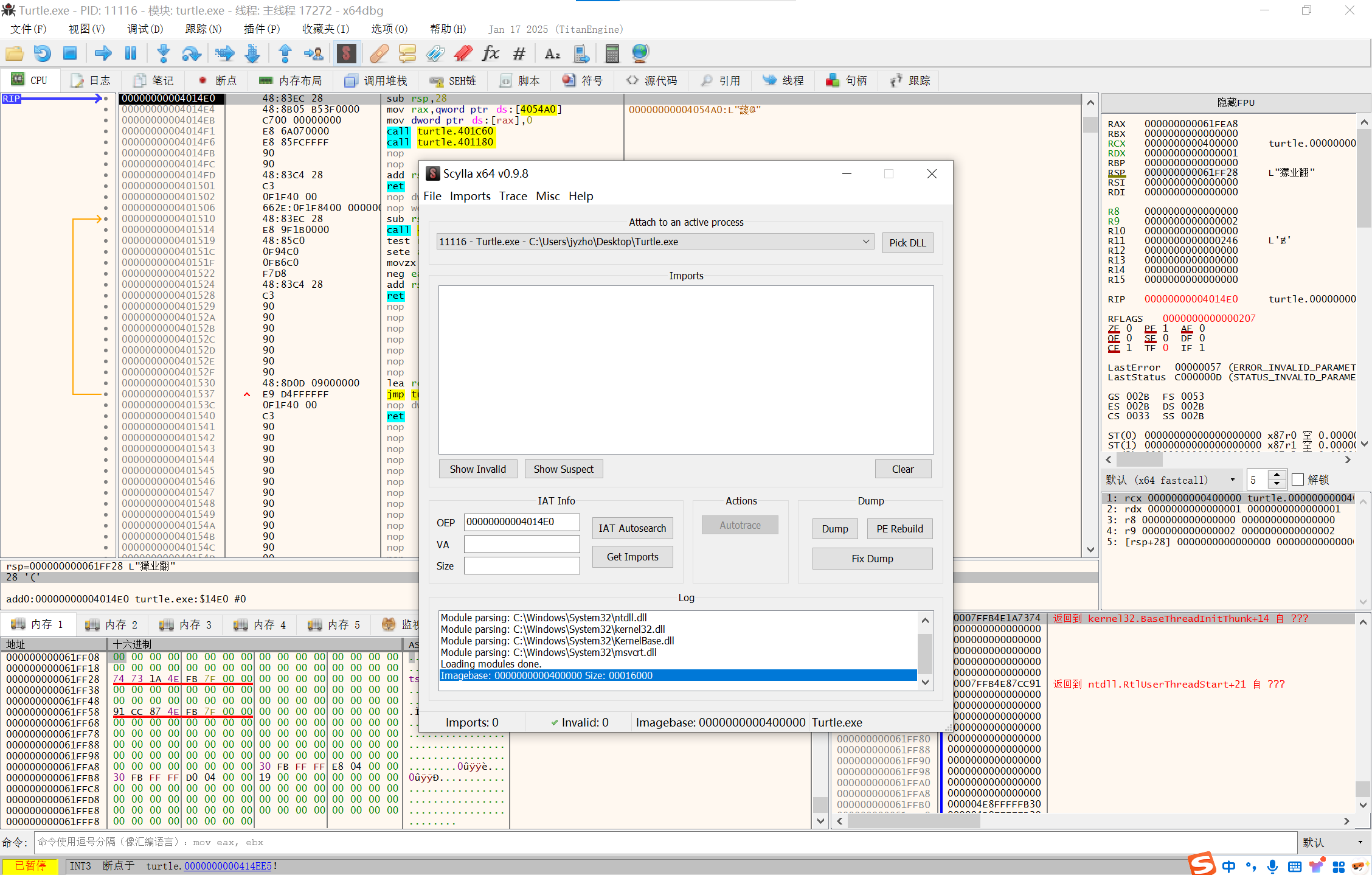Click the PE Rebuild button
Viewport: 1372px width, 875px height.
(x=899, y=529)
